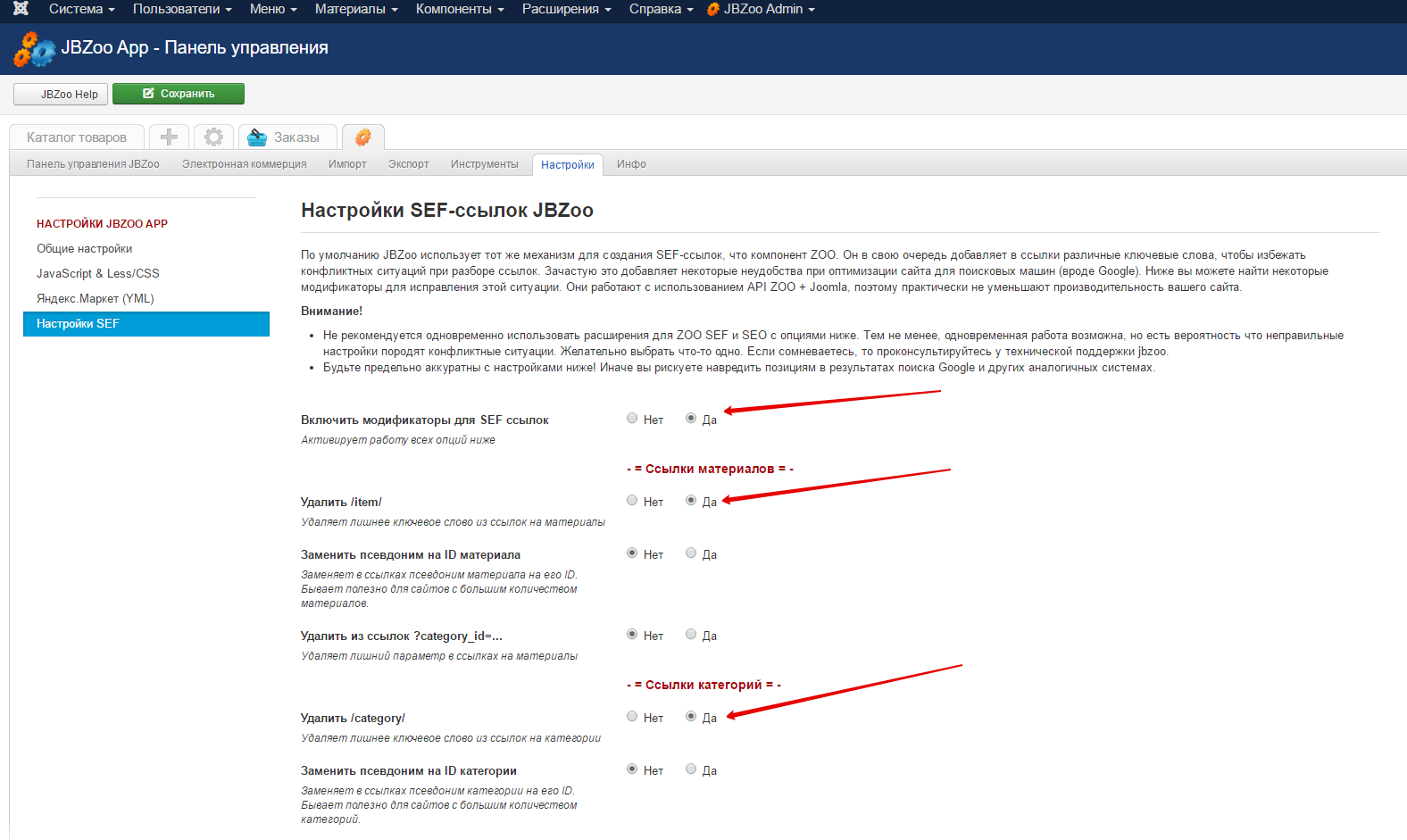Select Да for Удалить из ссылок ?category_id
The width and height of the screenshot is (1407, 840).
[691, 634]
